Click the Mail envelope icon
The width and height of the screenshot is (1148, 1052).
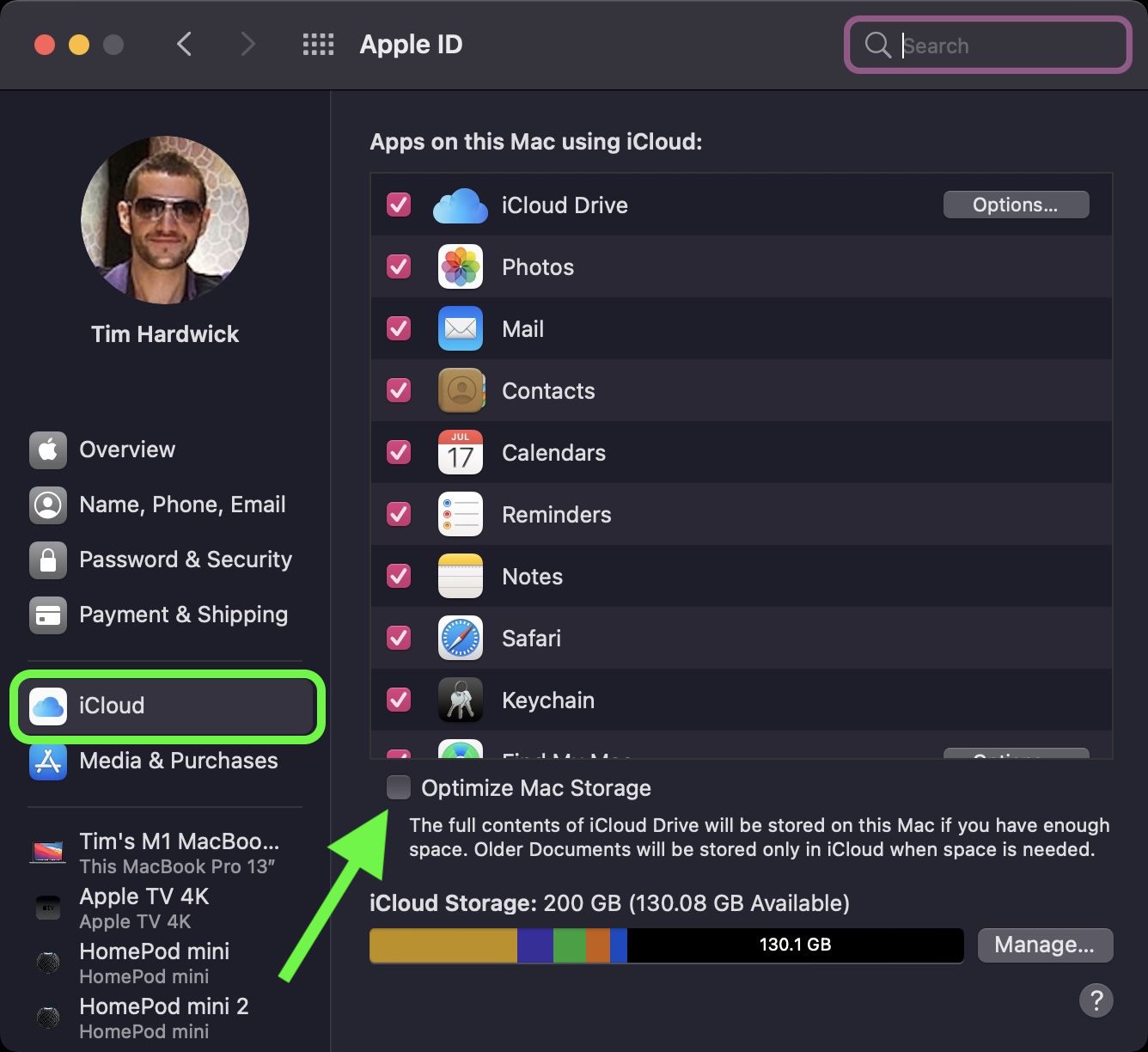tap(460, 328)
